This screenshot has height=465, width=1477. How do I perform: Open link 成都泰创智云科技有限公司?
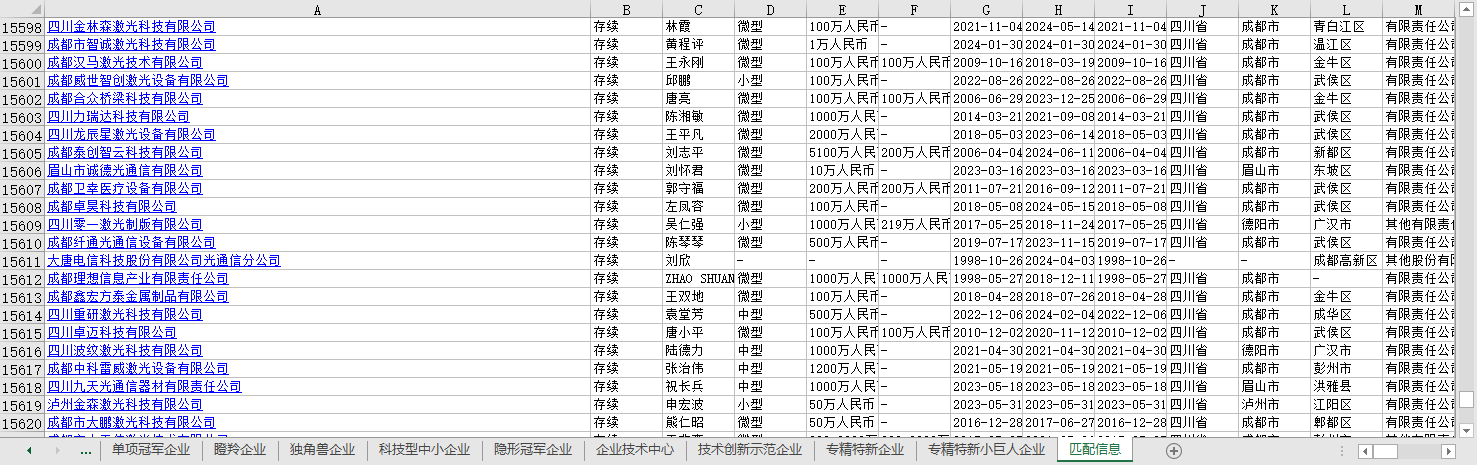coord(125,153)
